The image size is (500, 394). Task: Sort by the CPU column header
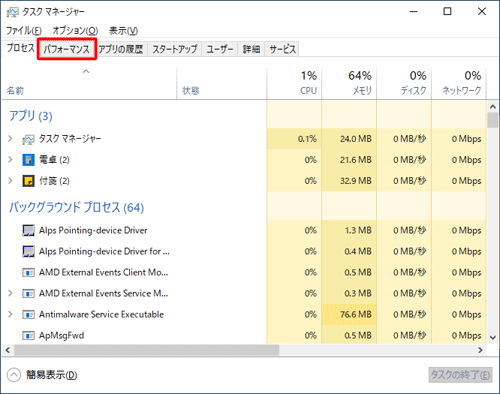[x=294, y=84]
